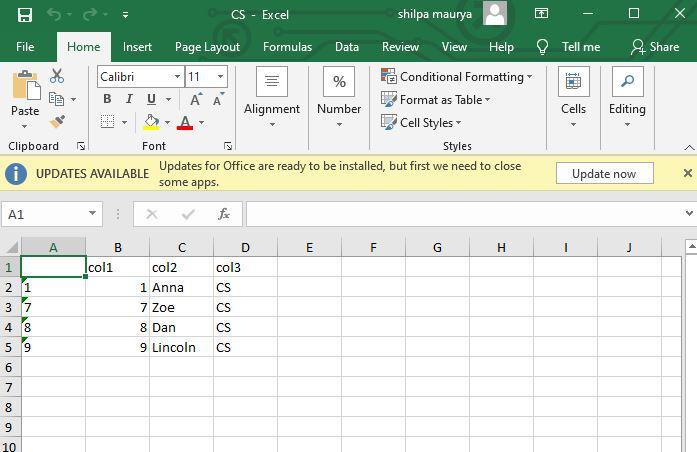Open the Borders dropdown arrow

point(124,122)
